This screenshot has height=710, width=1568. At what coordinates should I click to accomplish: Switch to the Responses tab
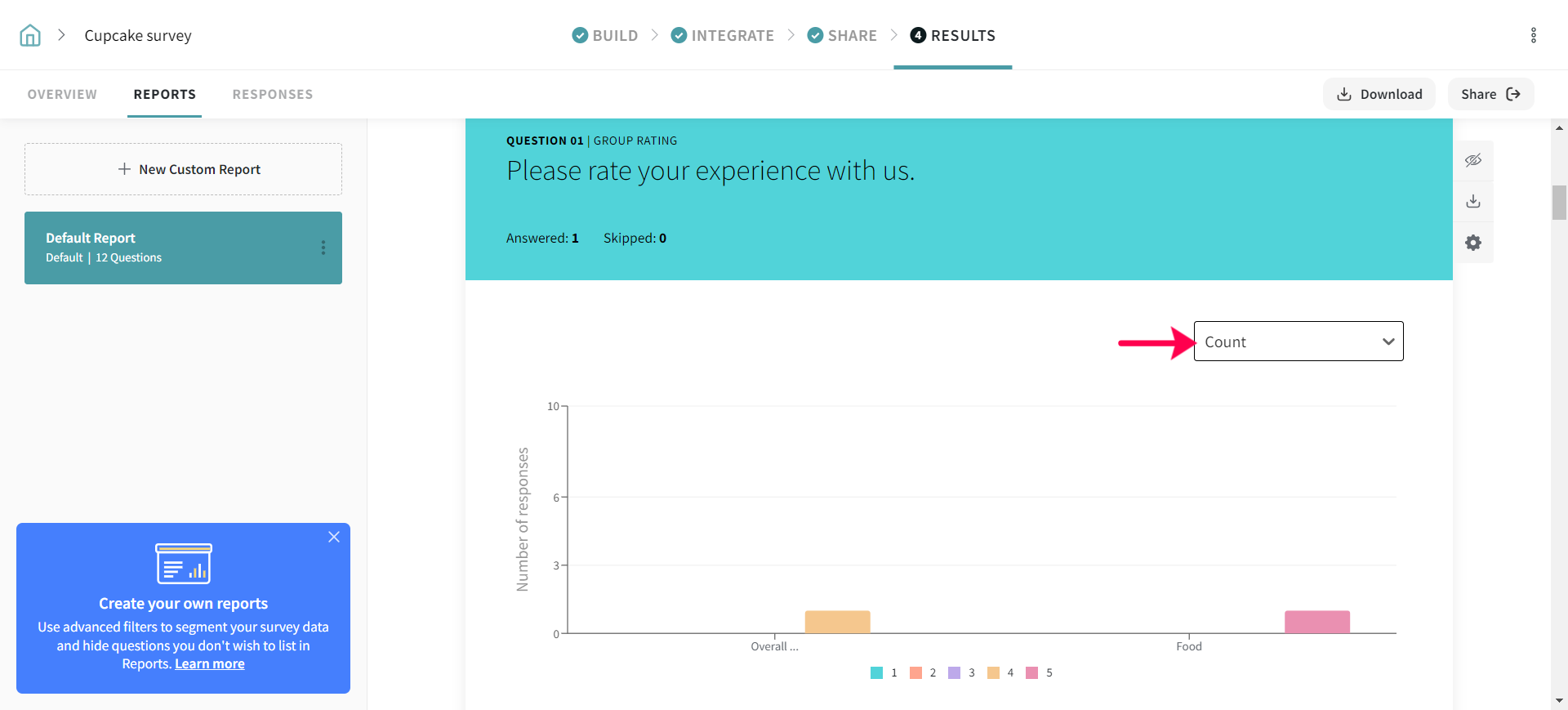(x=272, y=94)
